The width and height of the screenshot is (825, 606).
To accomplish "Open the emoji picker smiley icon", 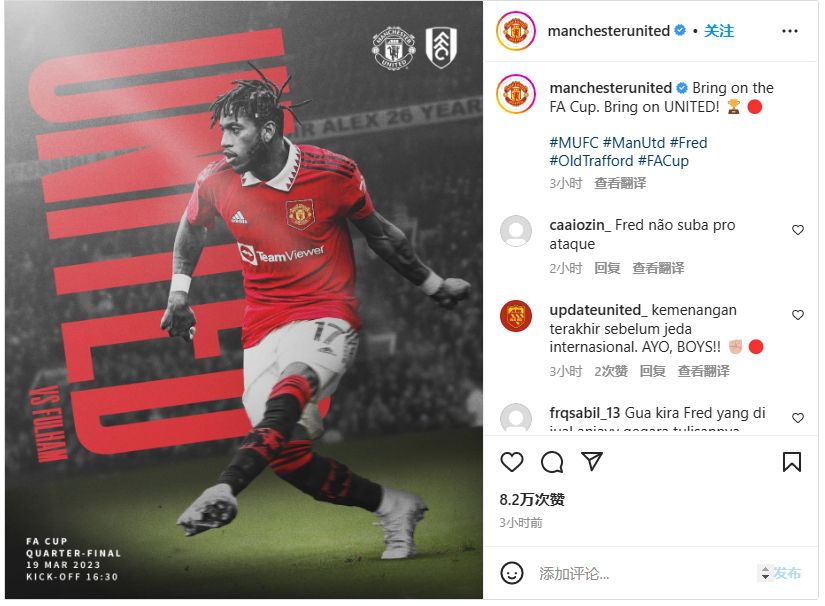I will click(511, 573).
